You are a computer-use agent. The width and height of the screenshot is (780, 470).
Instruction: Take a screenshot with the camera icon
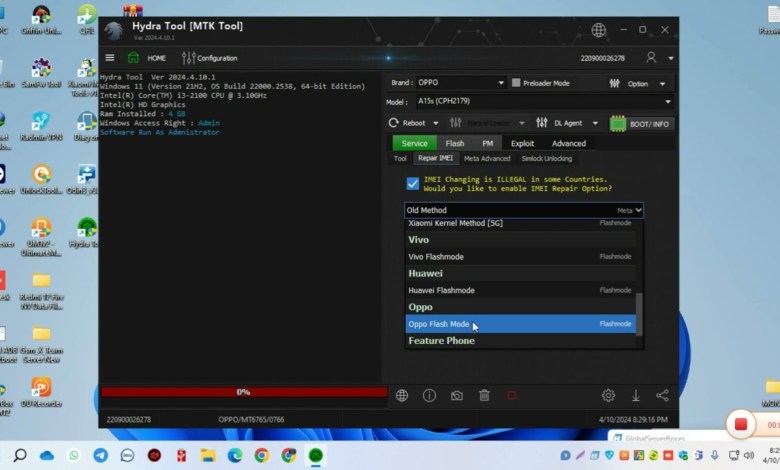456,396
